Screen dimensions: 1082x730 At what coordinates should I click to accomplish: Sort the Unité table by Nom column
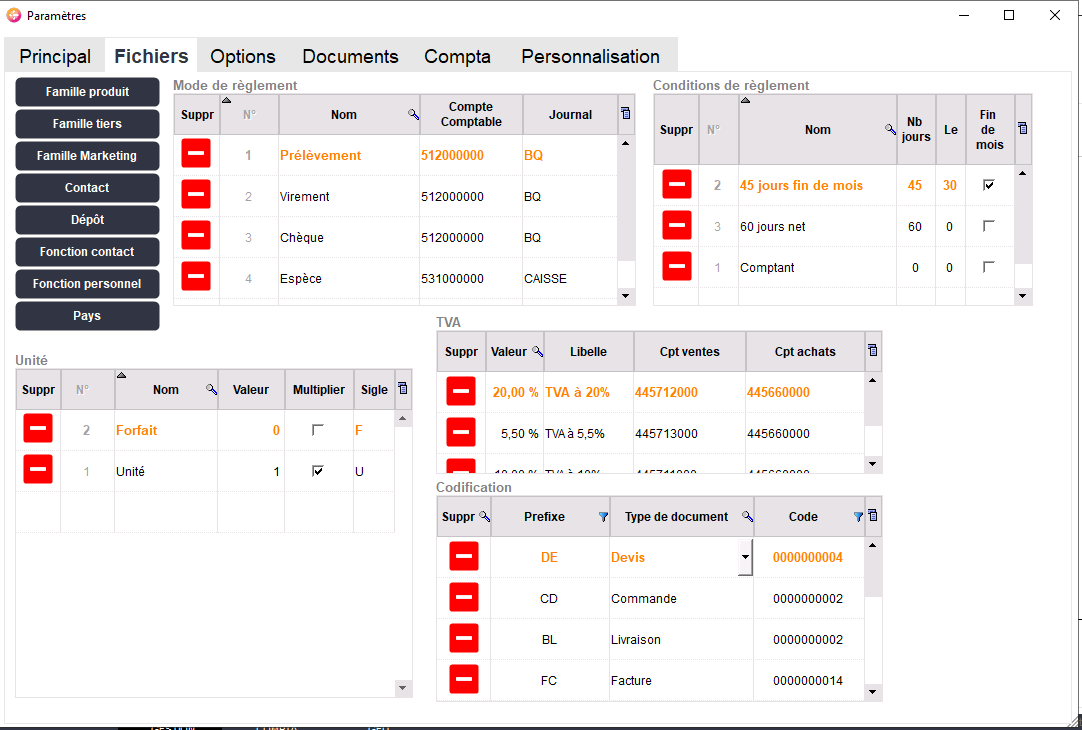tap(166, 390)
